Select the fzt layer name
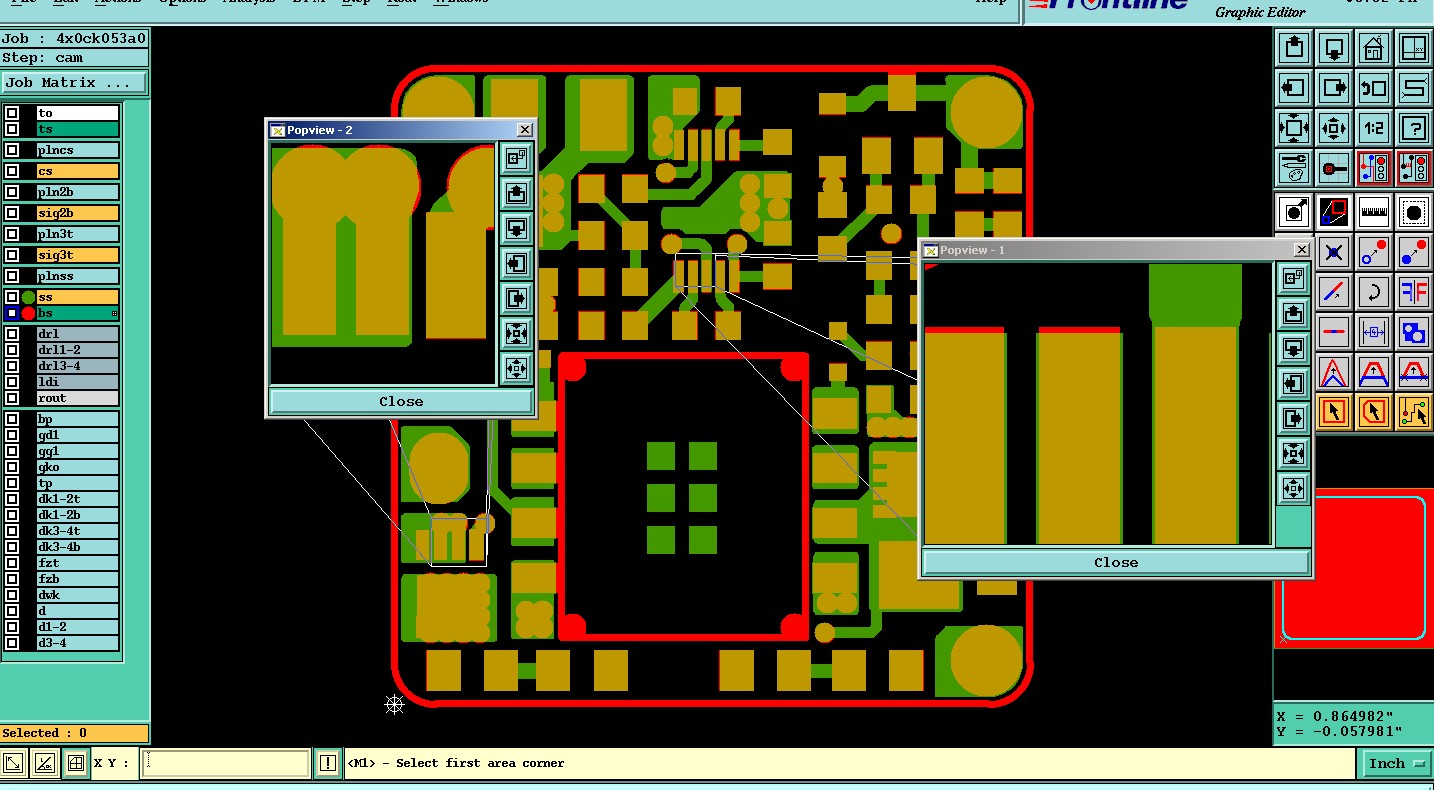Screen dimensions: 1434x790 (x=78, y=563)
